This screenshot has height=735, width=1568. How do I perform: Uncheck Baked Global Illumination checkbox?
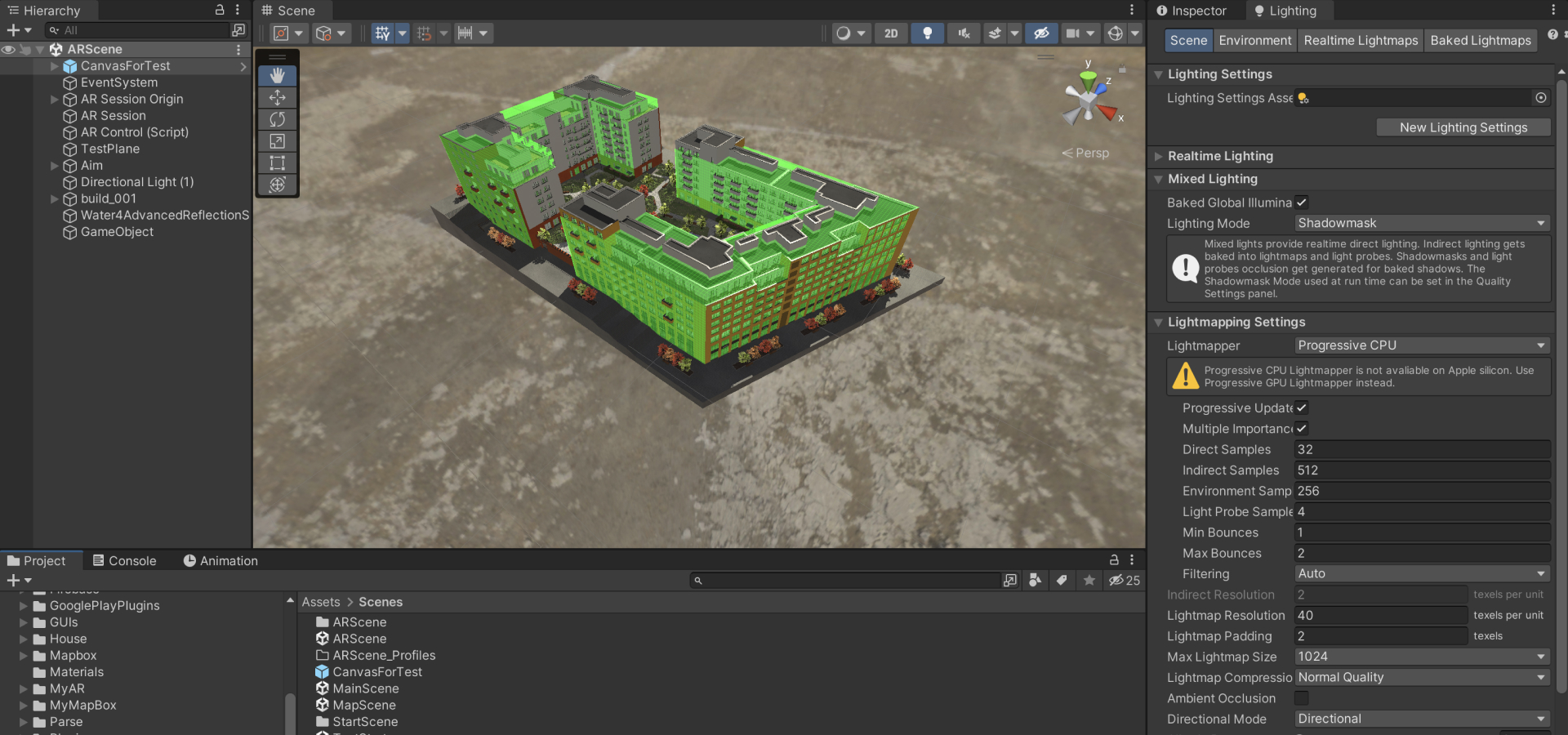point(1302,203)
